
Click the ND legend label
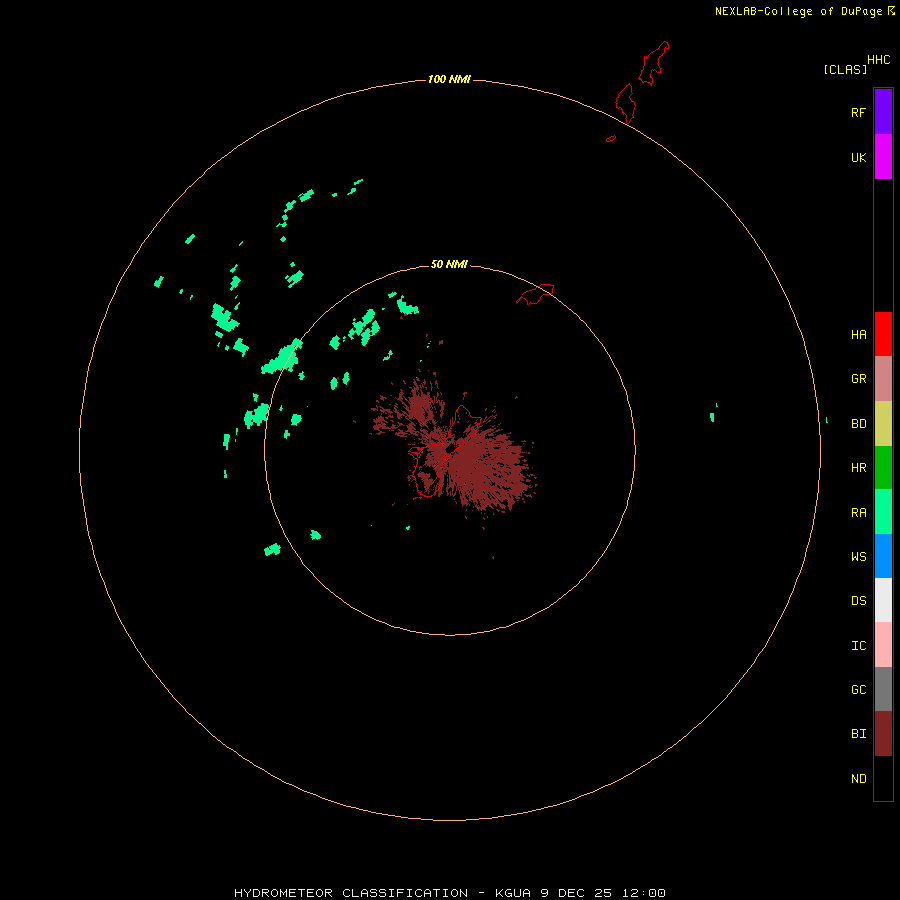click(x=858, y=778)
